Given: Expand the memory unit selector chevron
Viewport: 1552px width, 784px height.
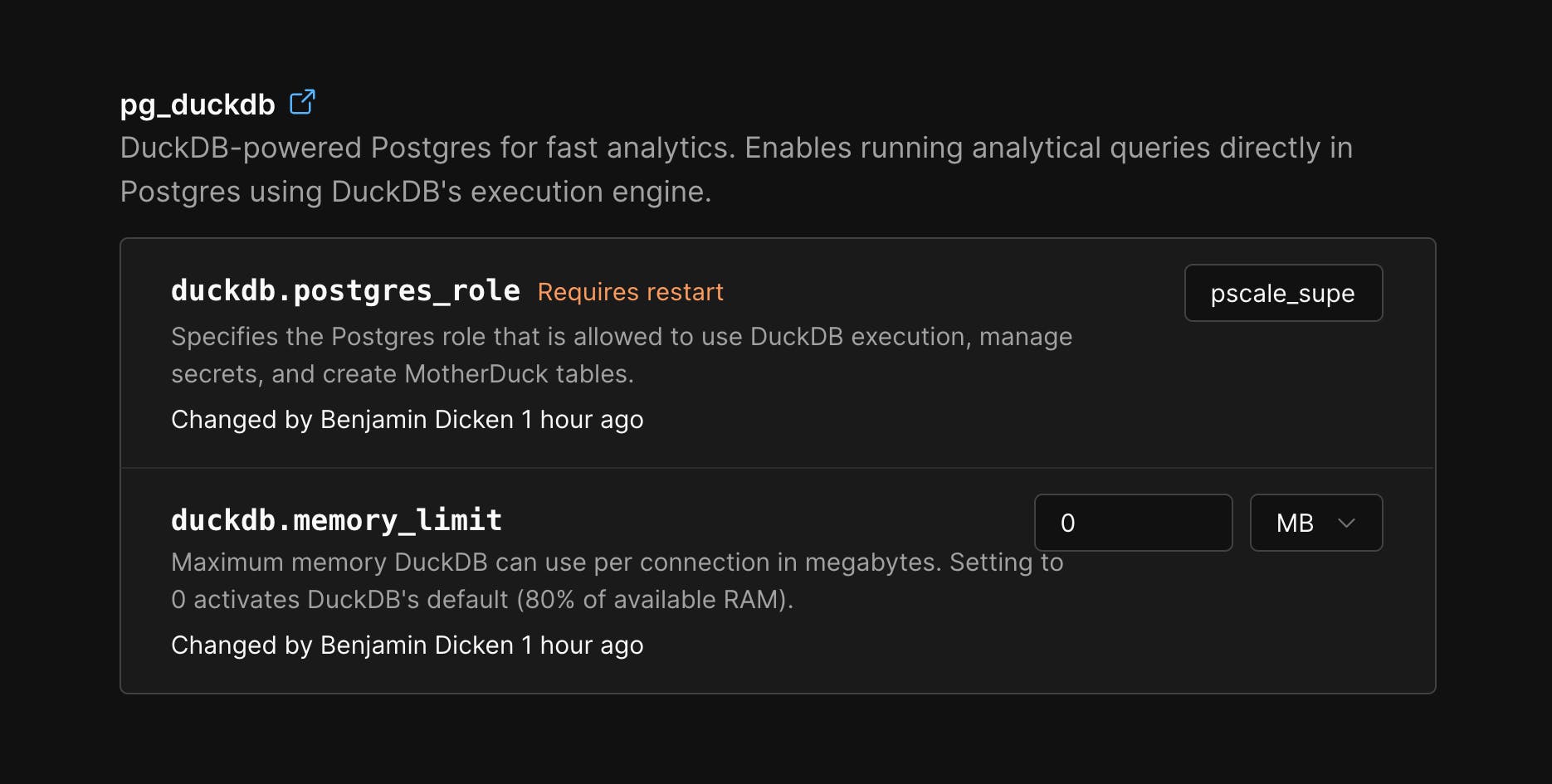Looking at the screenshot, I should coord(1348,523).
